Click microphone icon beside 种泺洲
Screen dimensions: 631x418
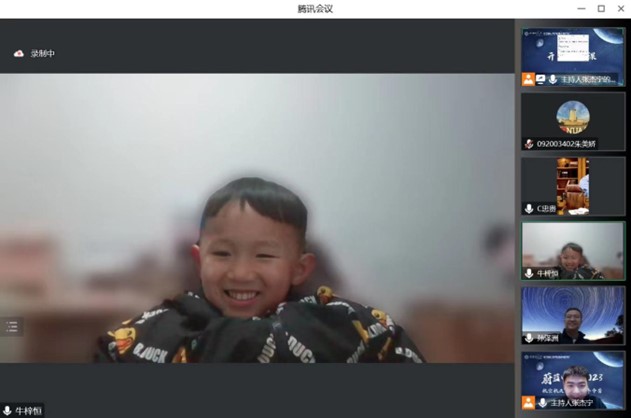point(529,338)
